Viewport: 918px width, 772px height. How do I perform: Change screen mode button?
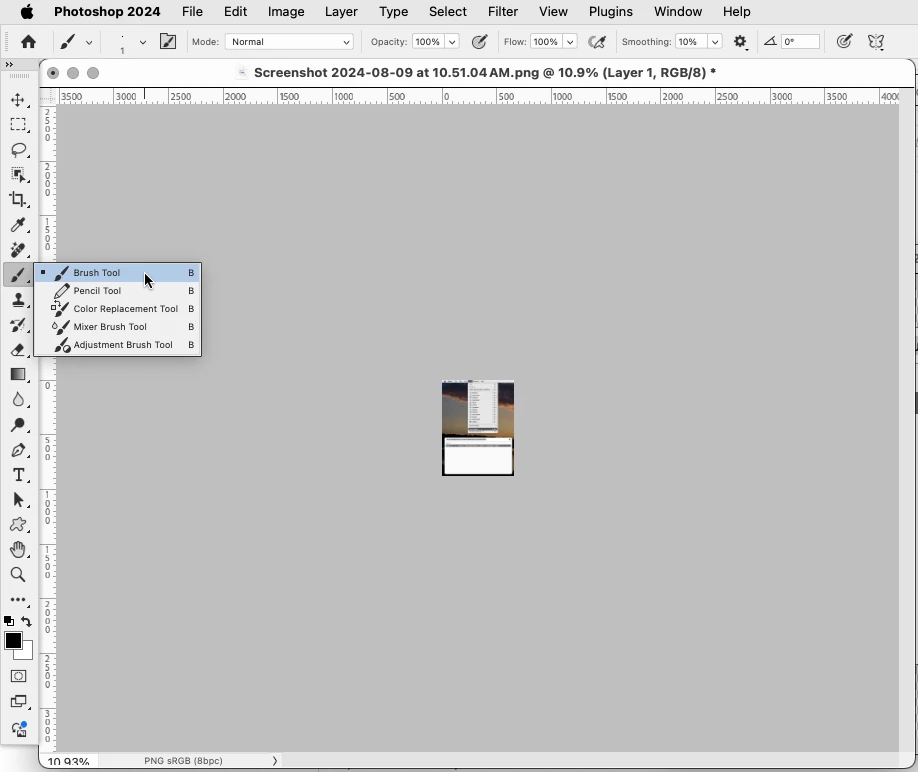click(18, 702)
